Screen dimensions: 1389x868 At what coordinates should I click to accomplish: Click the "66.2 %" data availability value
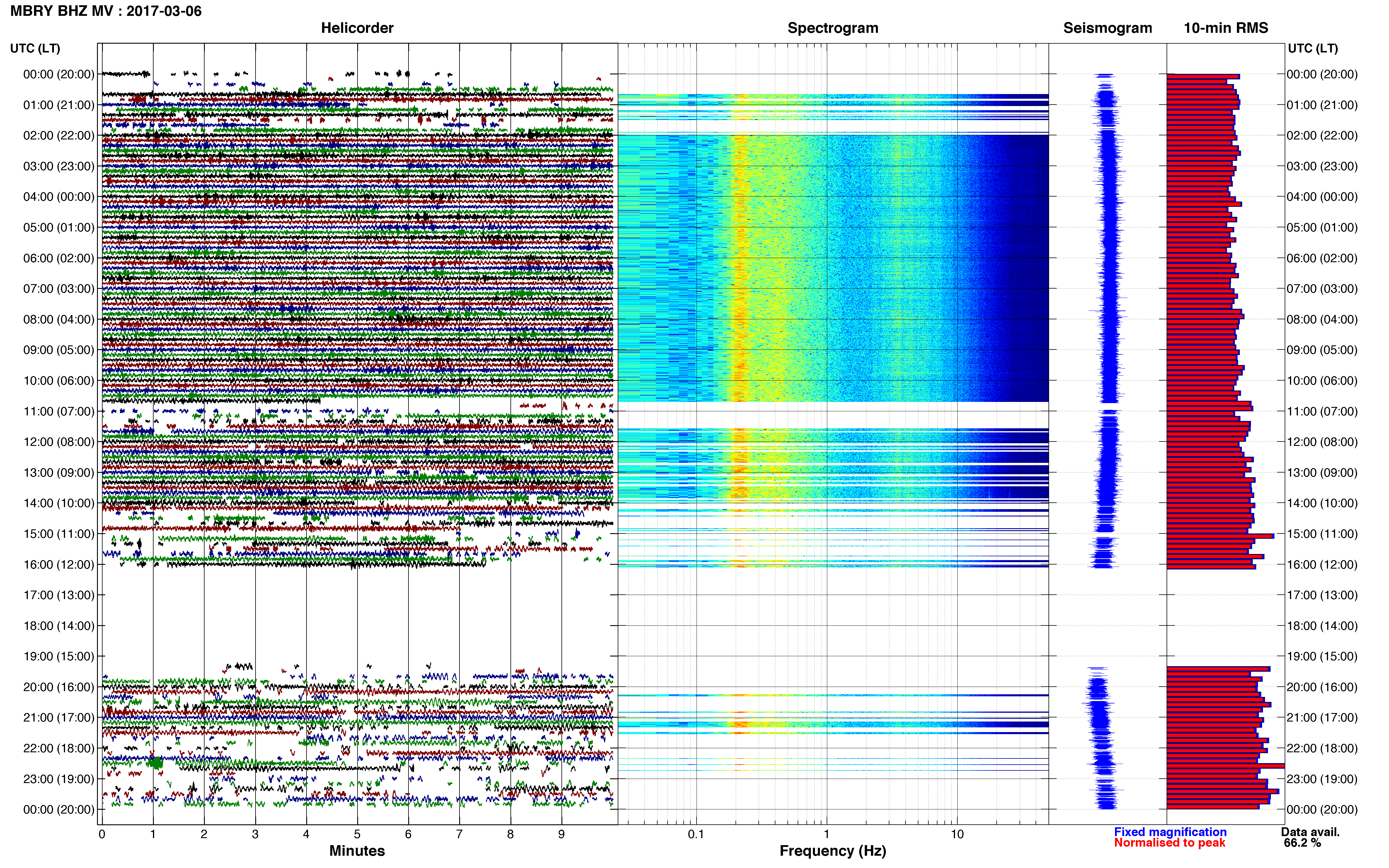point(1302,843)
